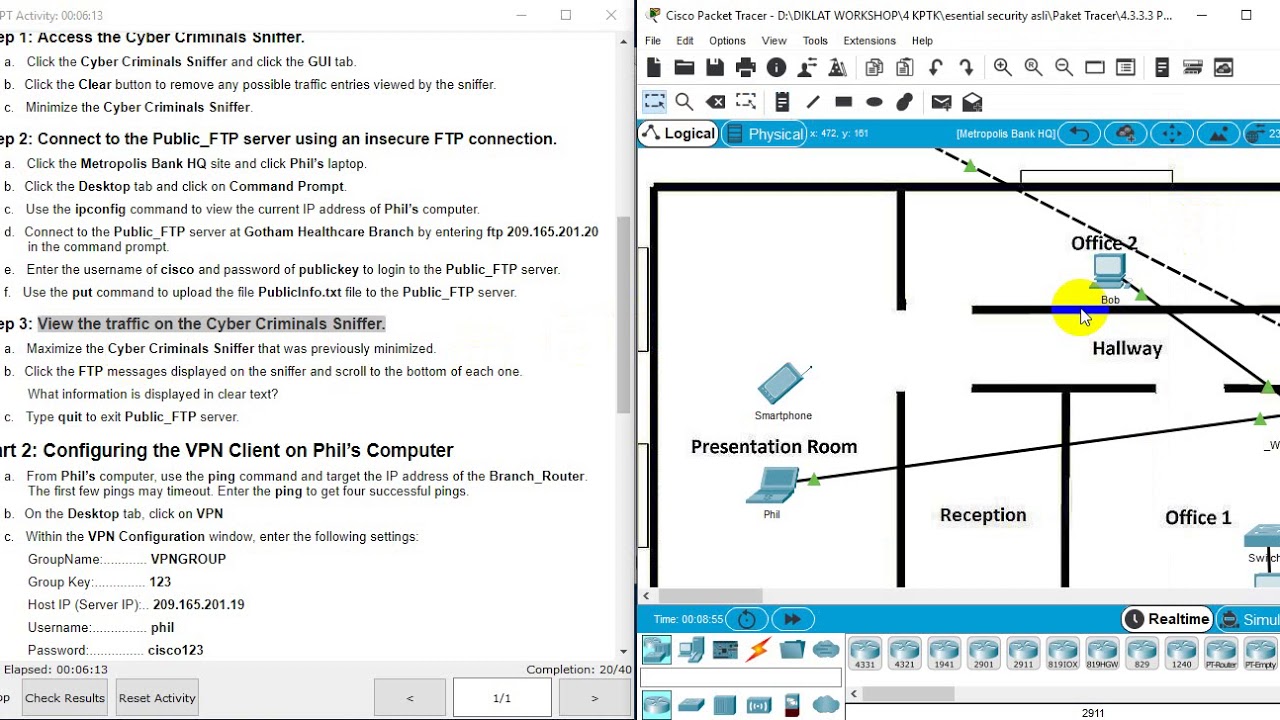
Task: Pick the 1941 router device
Action: click(944, 653)
